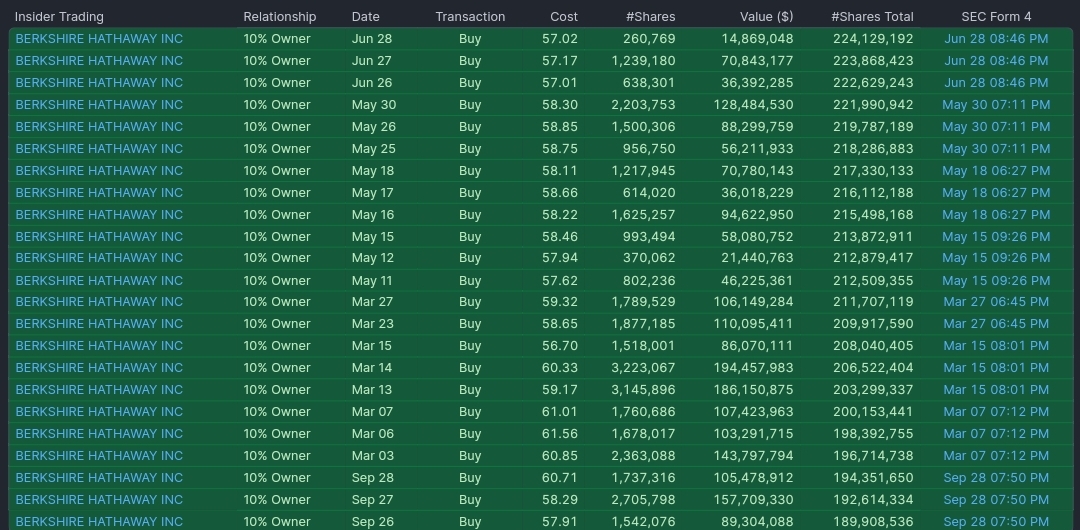Open SEC Form 4 link in May 26 row
1080x530 pixels.
click(996, 127)
